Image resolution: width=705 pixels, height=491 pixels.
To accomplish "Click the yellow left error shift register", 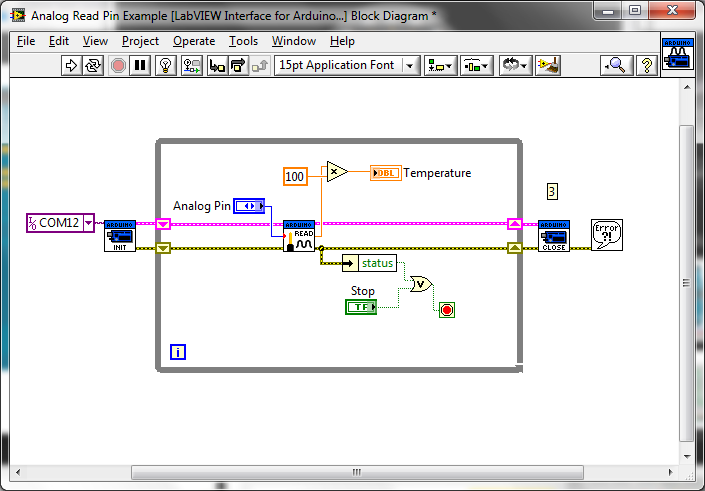I will tap(163, 248).
